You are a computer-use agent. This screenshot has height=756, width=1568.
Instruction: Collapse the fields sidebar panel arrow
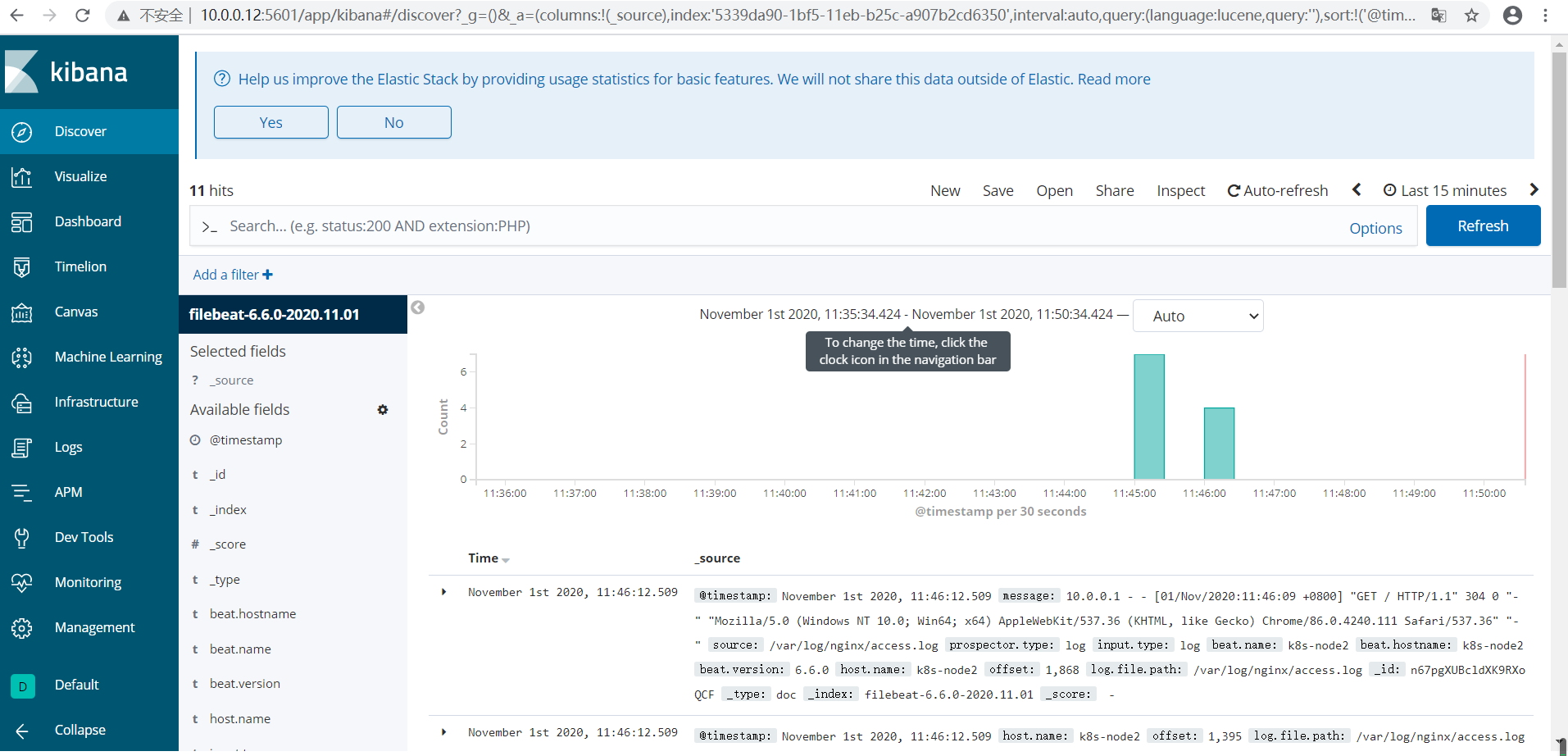(418, 307)
